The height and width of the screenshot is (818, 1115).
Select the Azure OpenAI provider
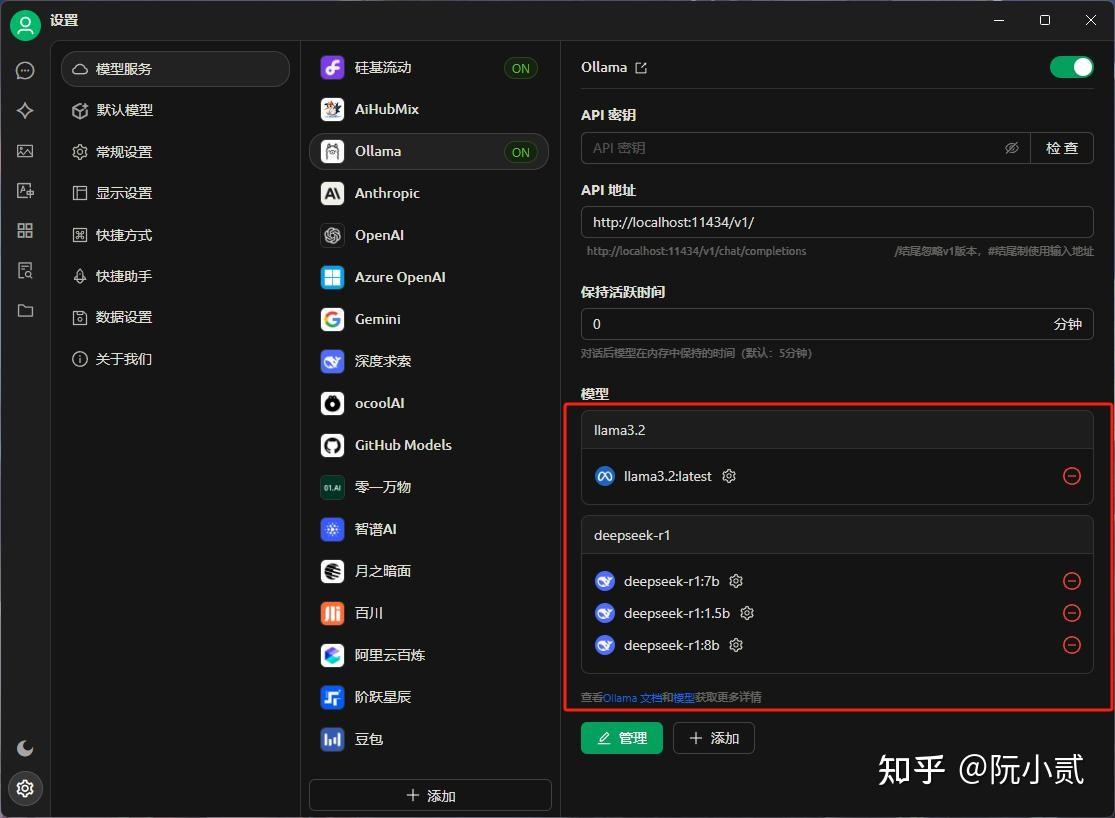tap(429, 277)
